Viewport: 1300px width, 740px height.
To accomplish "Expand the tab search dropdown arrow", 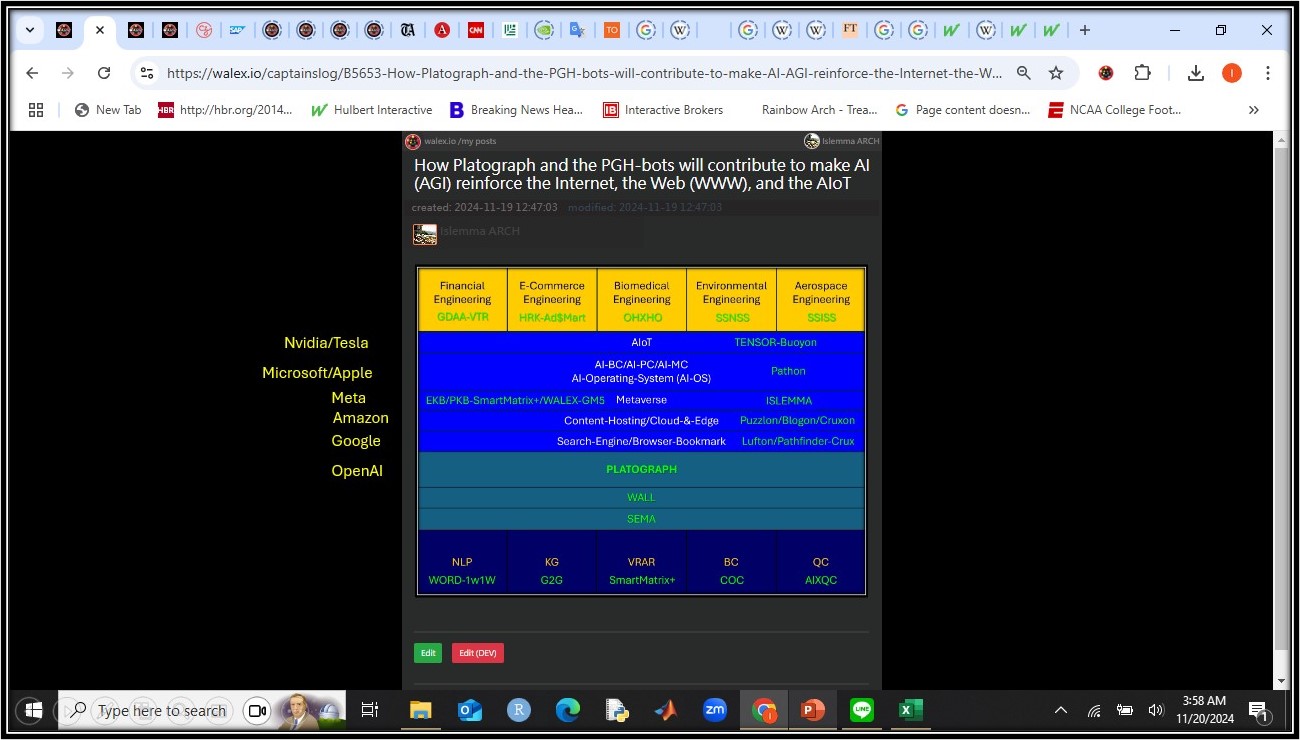I will [30, 30].
